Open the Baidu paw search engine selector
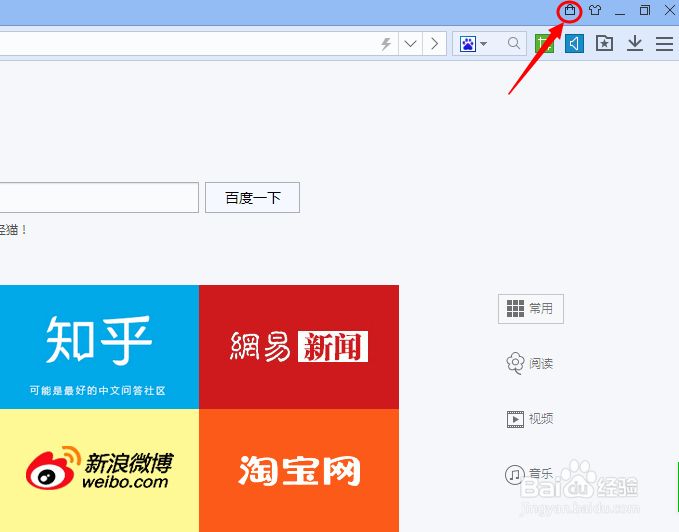The height and width of the screenshot is (532, 679). (x=474, y=44)
